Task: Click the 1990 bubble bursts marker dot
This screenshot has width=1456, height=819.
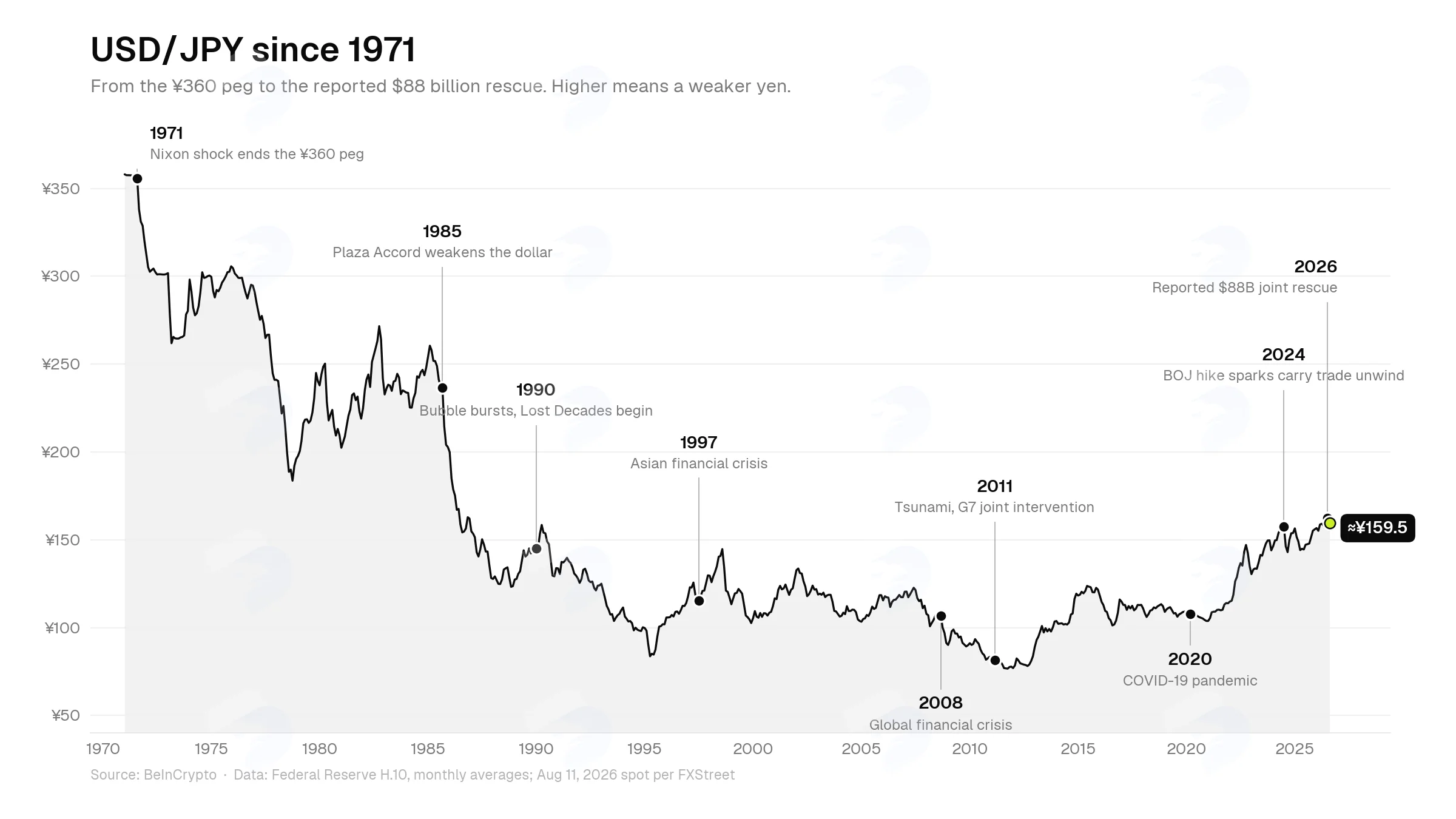Action: pos(536,548)
